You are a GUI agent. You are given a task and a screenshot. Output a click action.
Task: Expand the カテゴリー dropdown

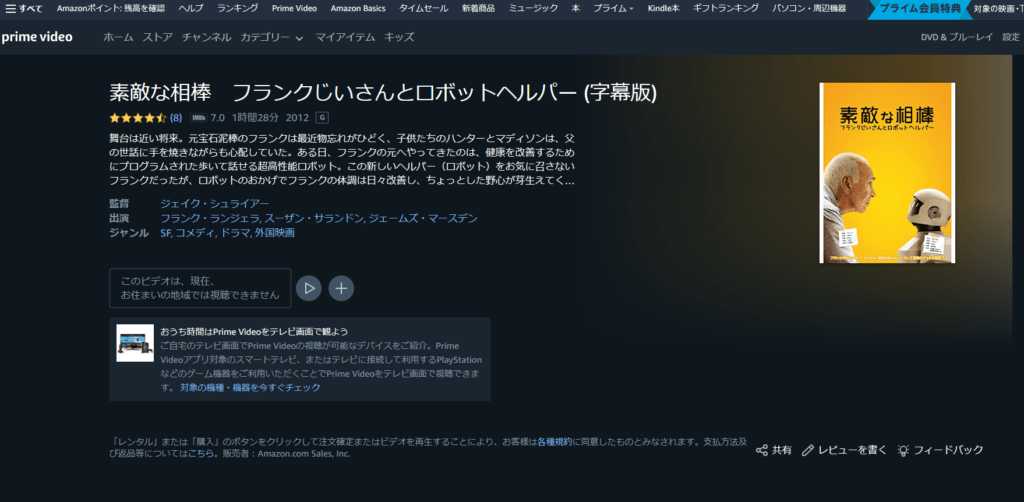pyautogui.click(x=272, y=37)
